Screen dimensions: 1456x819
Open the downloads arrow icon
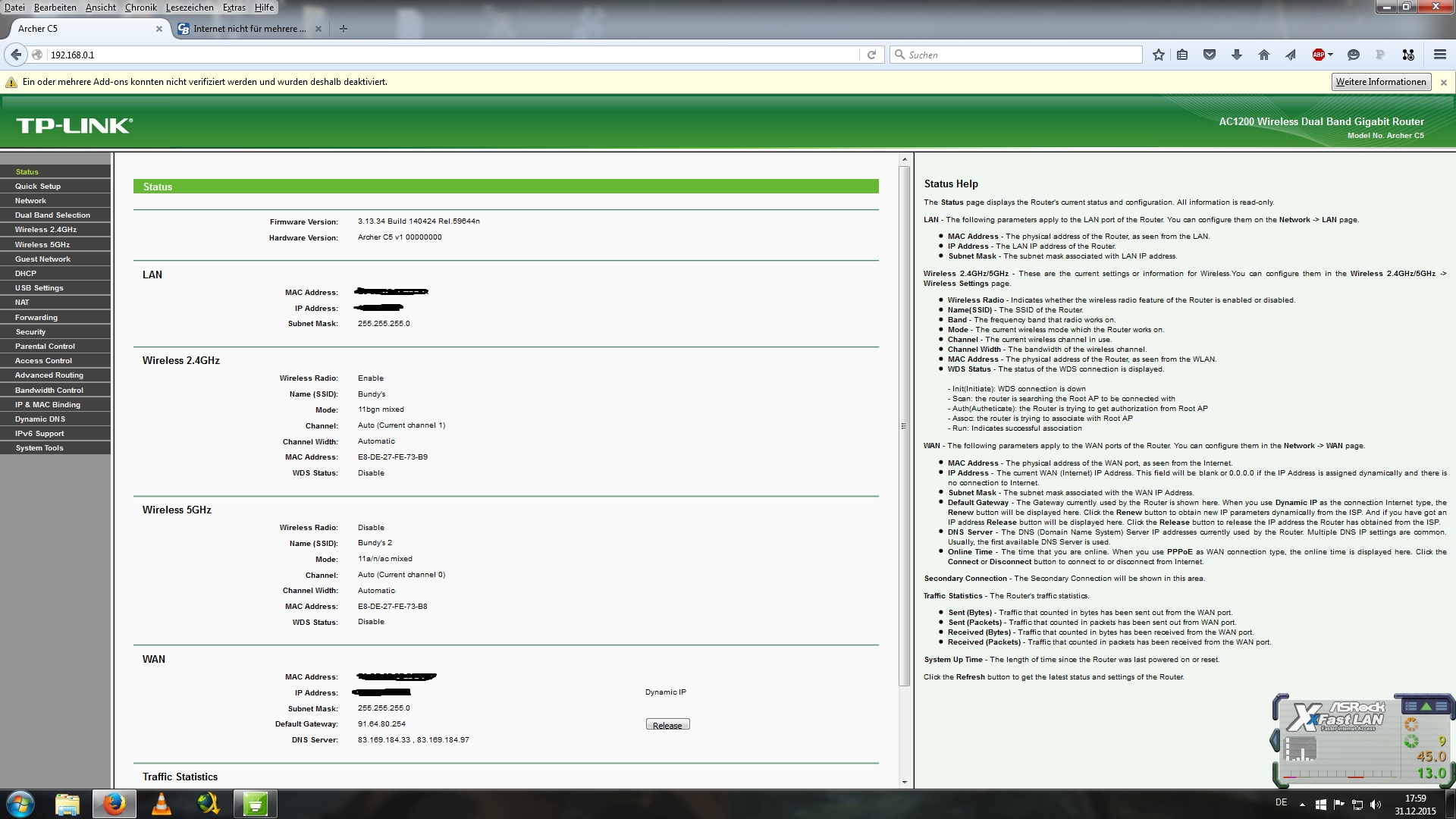tap(1236, 55)
